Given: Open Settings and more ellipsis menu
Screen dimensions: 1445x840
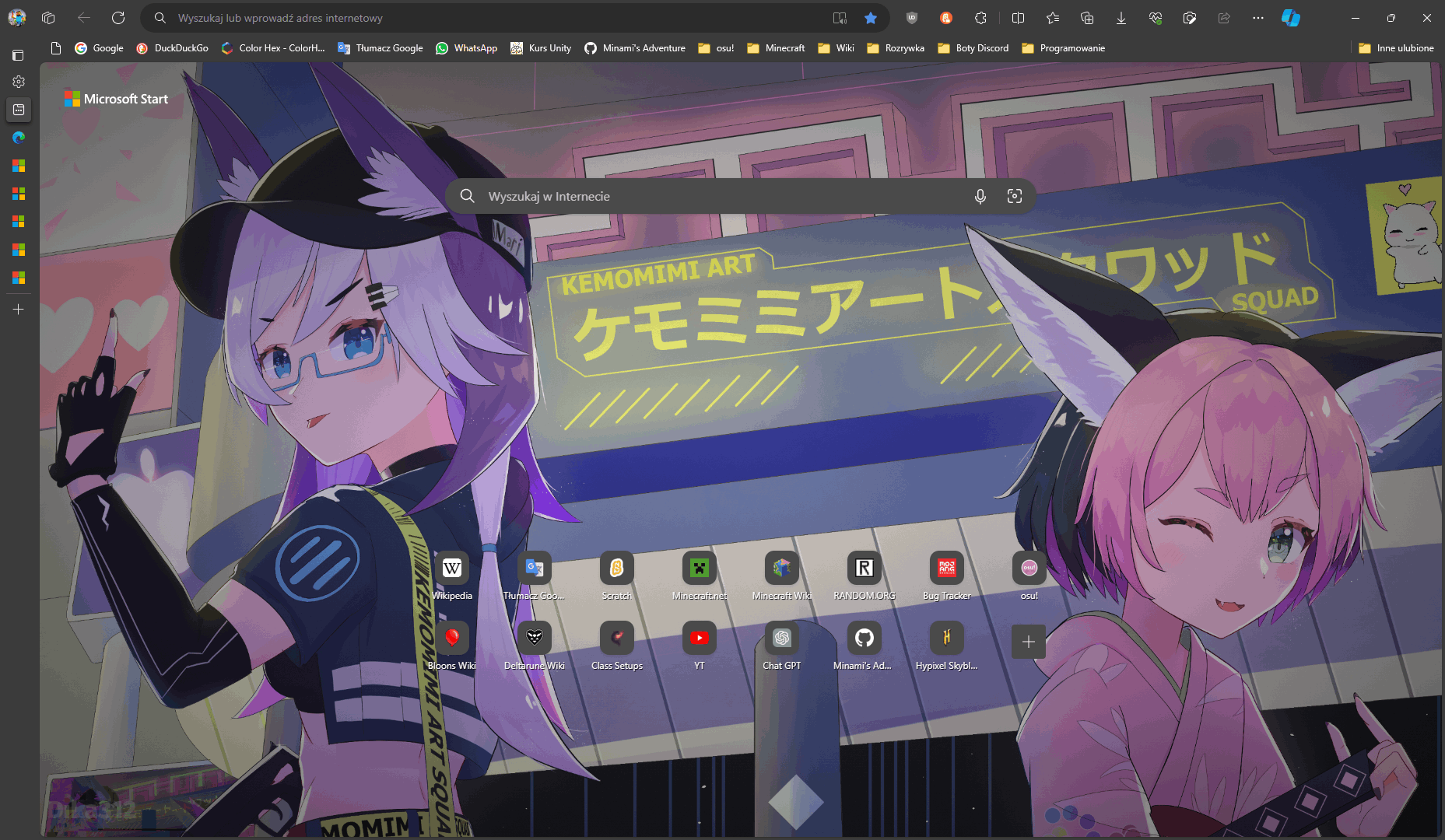Looking at the screenshot, I should (1258, 18).
